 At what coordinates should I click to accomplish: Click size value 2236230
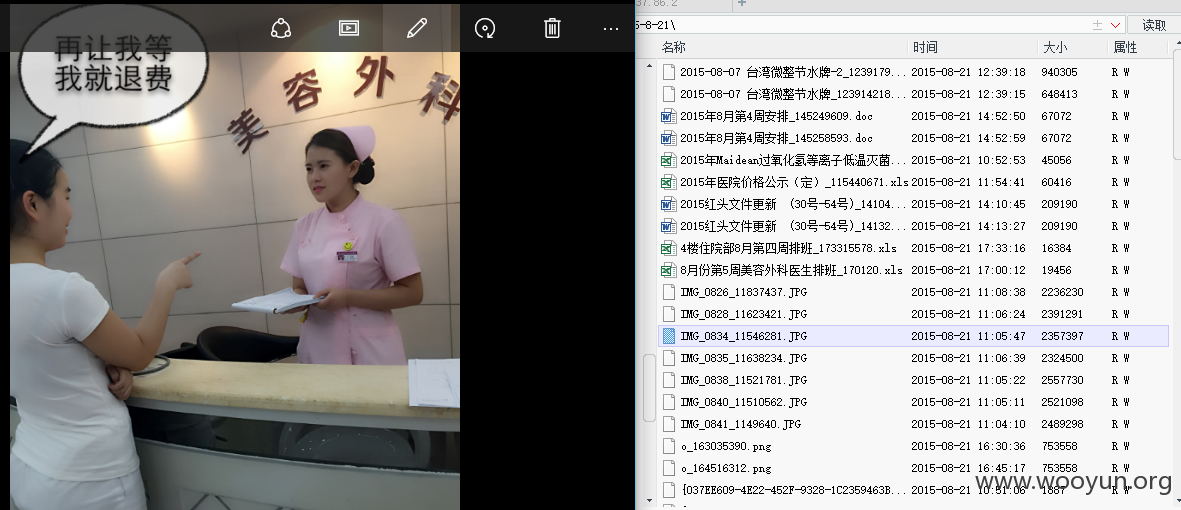pos(1063,292)
